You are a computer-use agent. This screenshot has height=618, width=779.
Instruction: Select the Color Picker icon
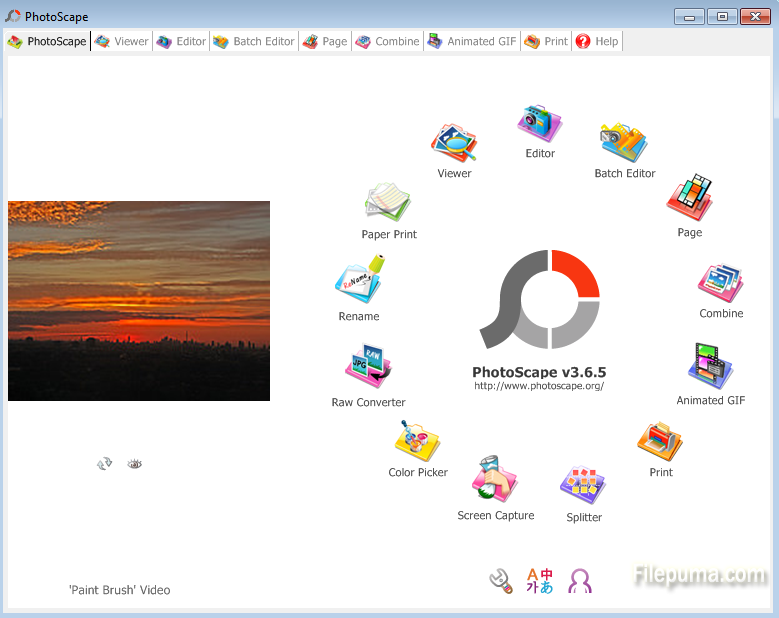click(x=418, y=442)
